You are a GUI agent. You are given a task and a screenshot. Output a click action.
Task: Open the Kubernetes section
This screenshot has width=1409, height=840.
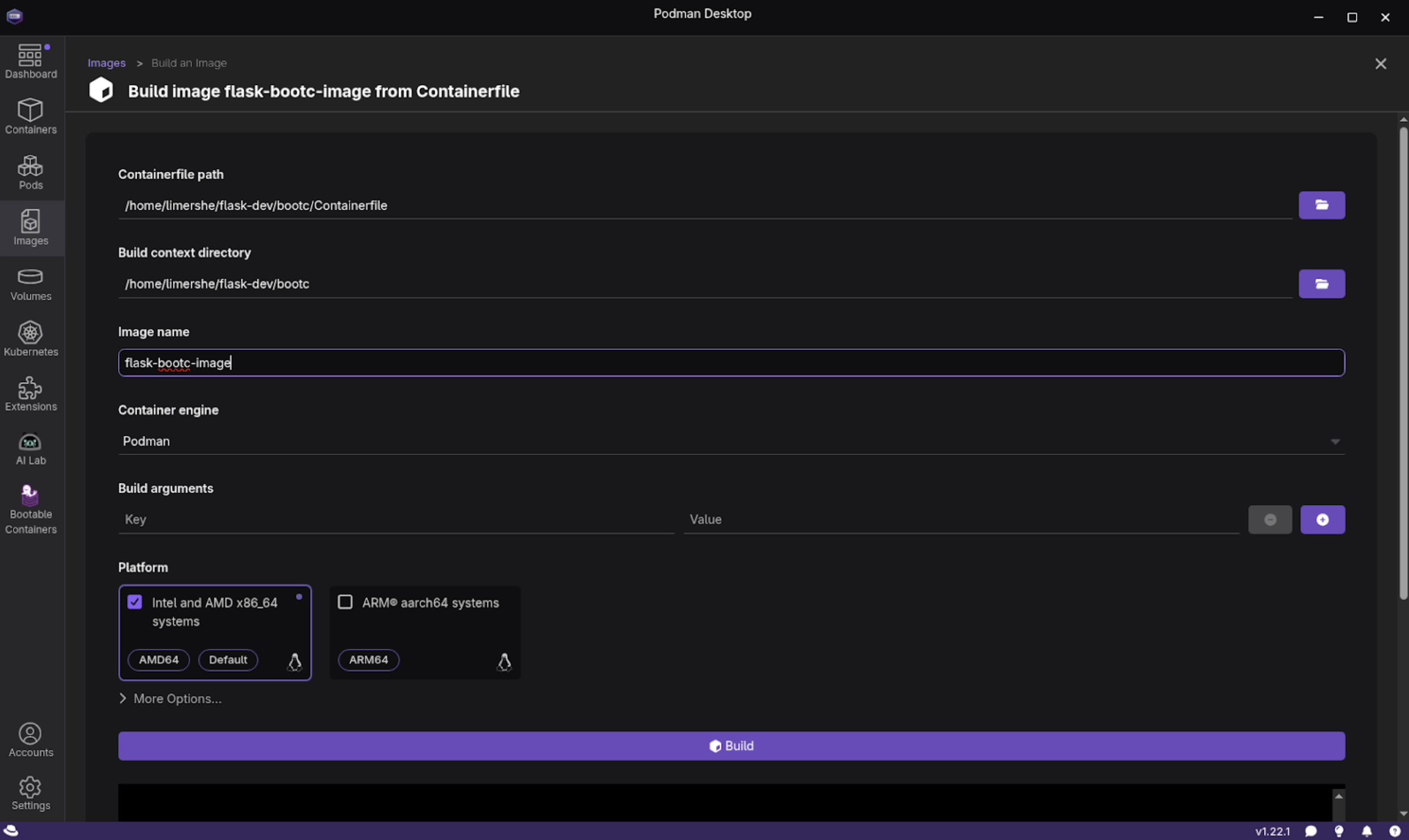pyautogui.click(x=31, y=339)
